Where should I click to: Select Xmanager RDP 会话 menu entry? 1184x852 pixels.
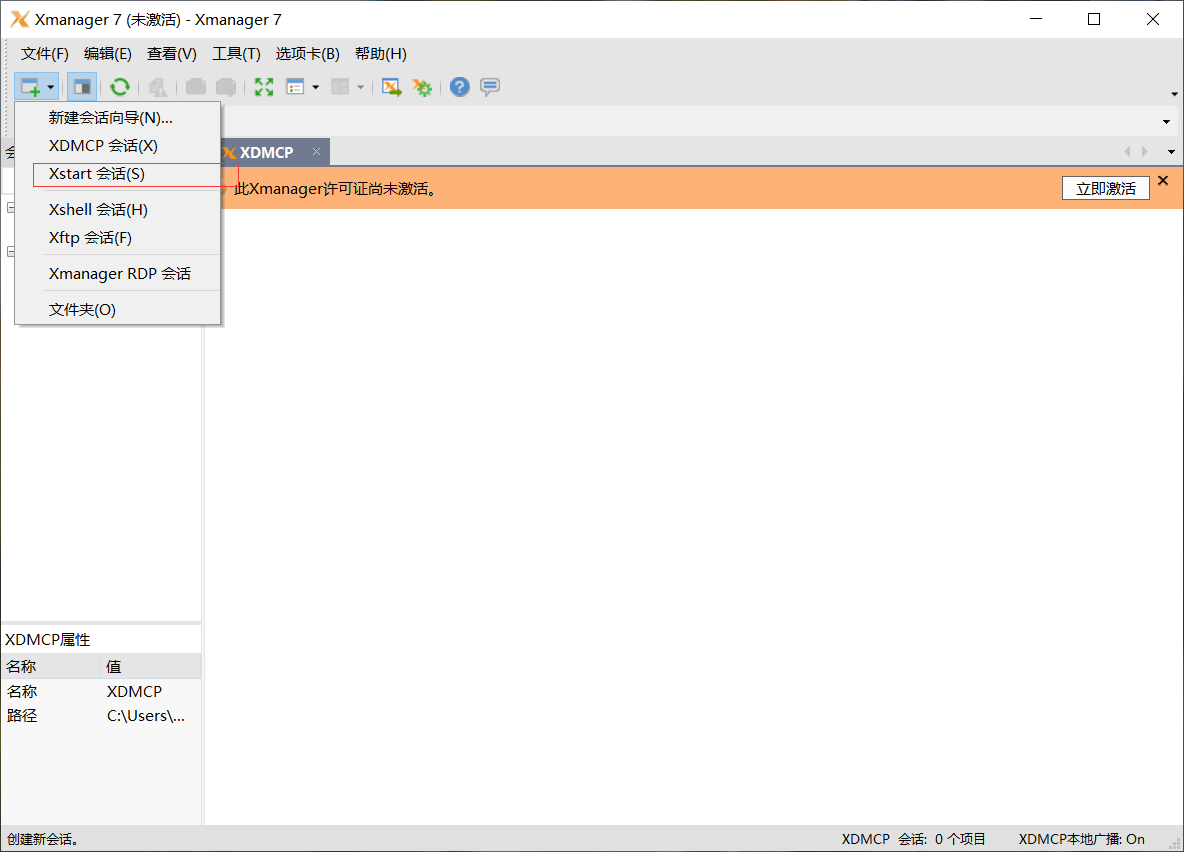(118, 273)
